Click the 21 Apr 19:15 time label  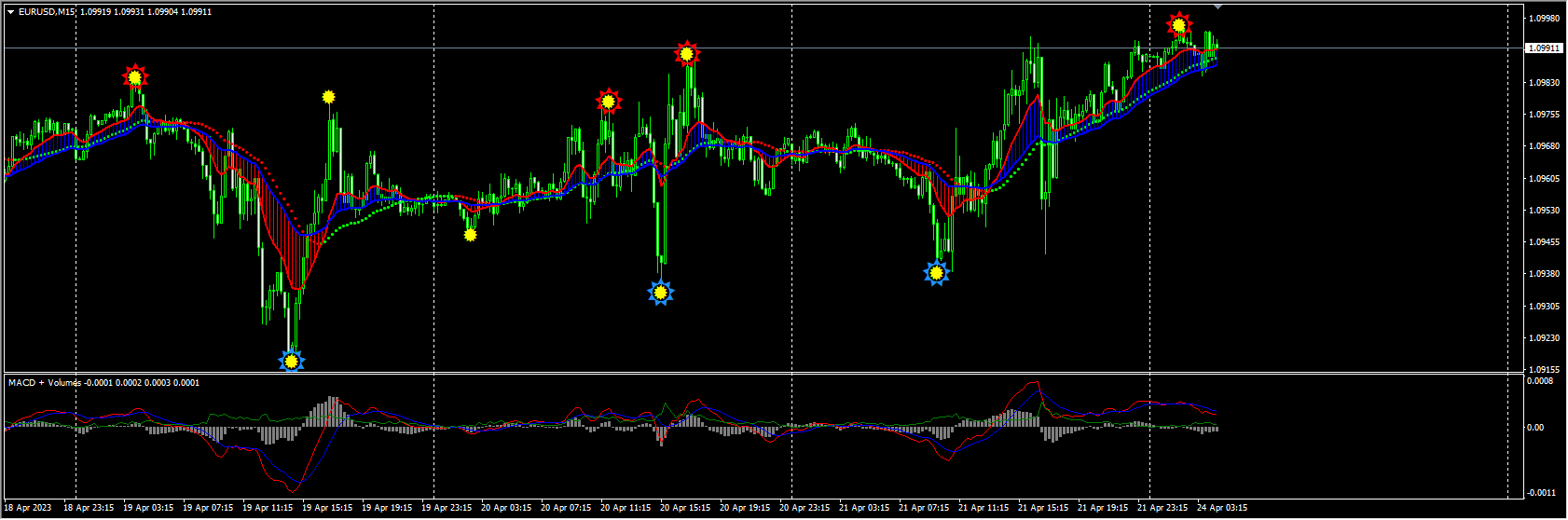(x=1103, y=508)
